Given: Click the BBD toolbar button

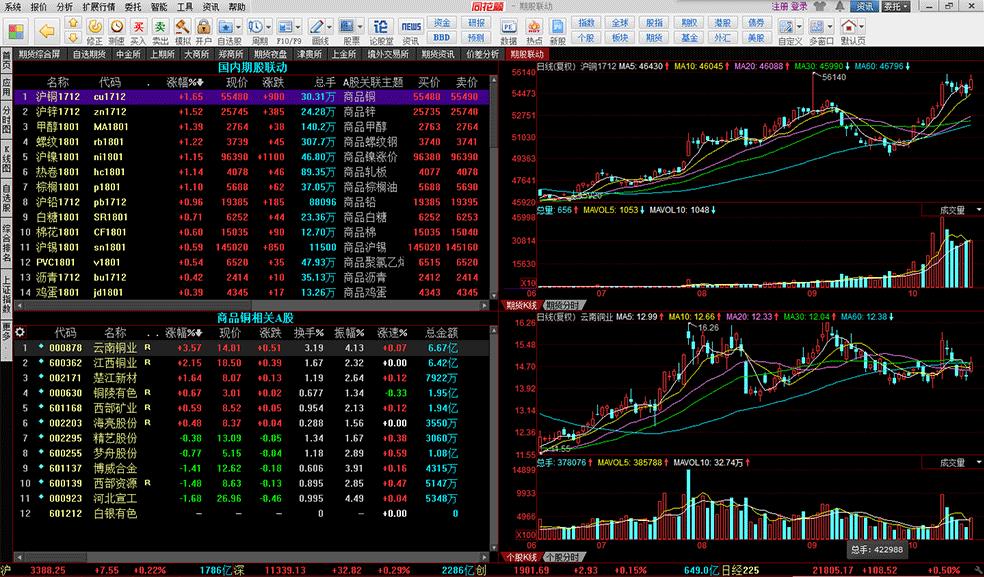Looking at the screenshot, I should 442,38.
